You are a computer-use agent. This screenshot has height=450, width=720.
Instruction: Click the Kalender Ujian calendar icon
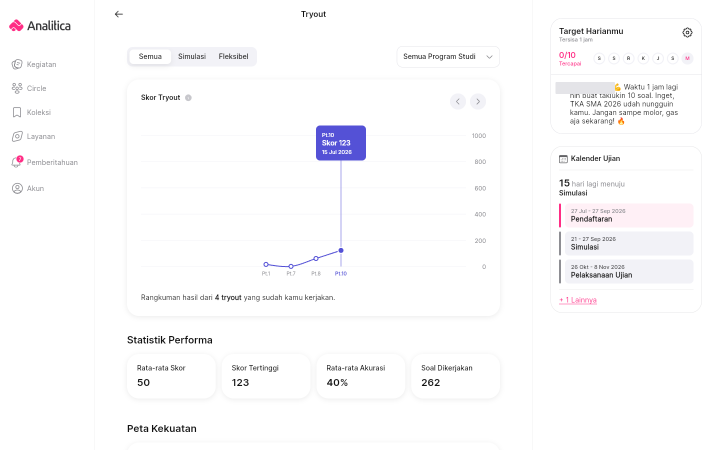coord(563,159)
